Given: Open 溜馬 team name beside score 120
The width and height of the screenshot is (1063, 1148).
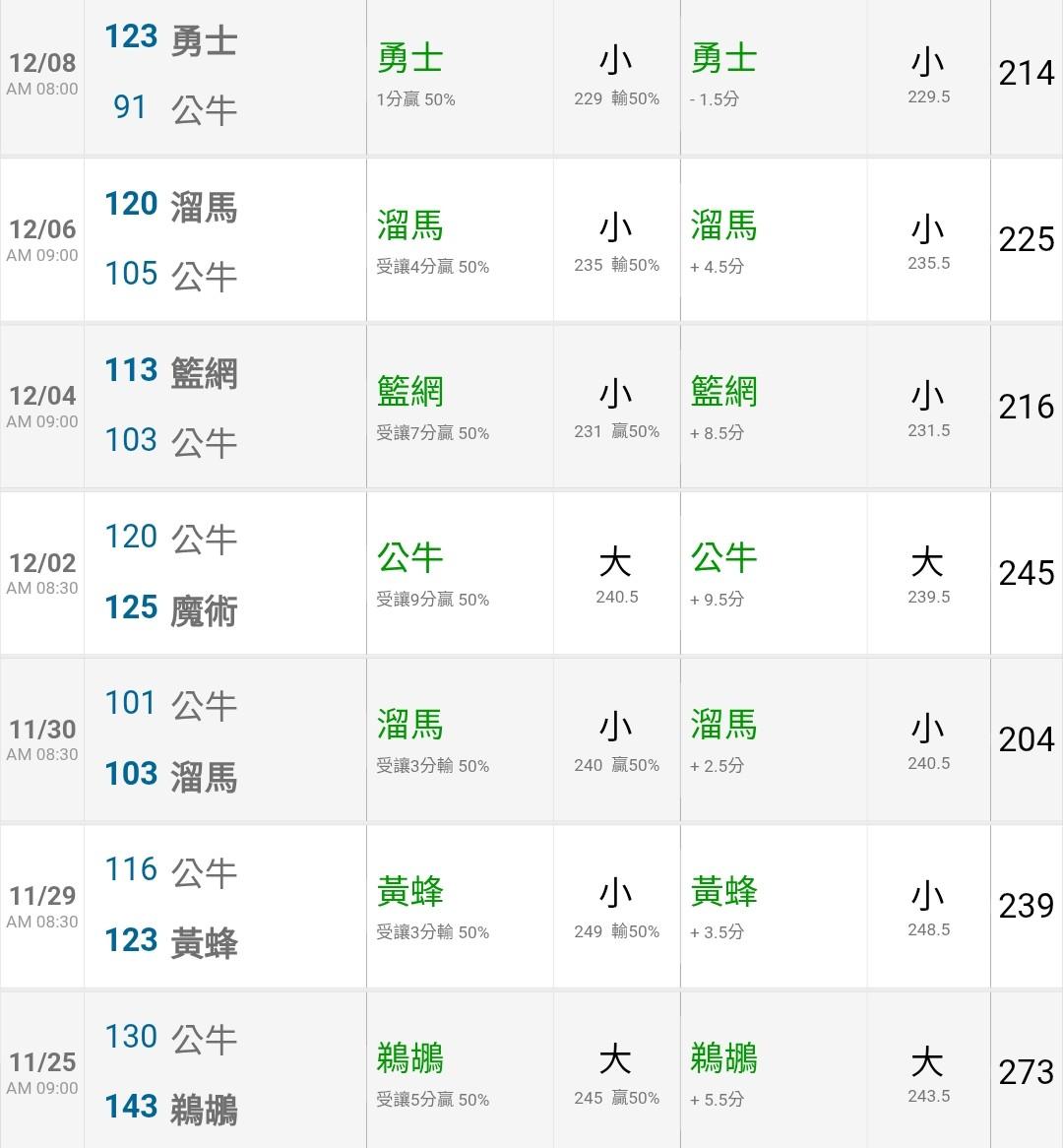Looking at the screenshot, I should [204, 207].
